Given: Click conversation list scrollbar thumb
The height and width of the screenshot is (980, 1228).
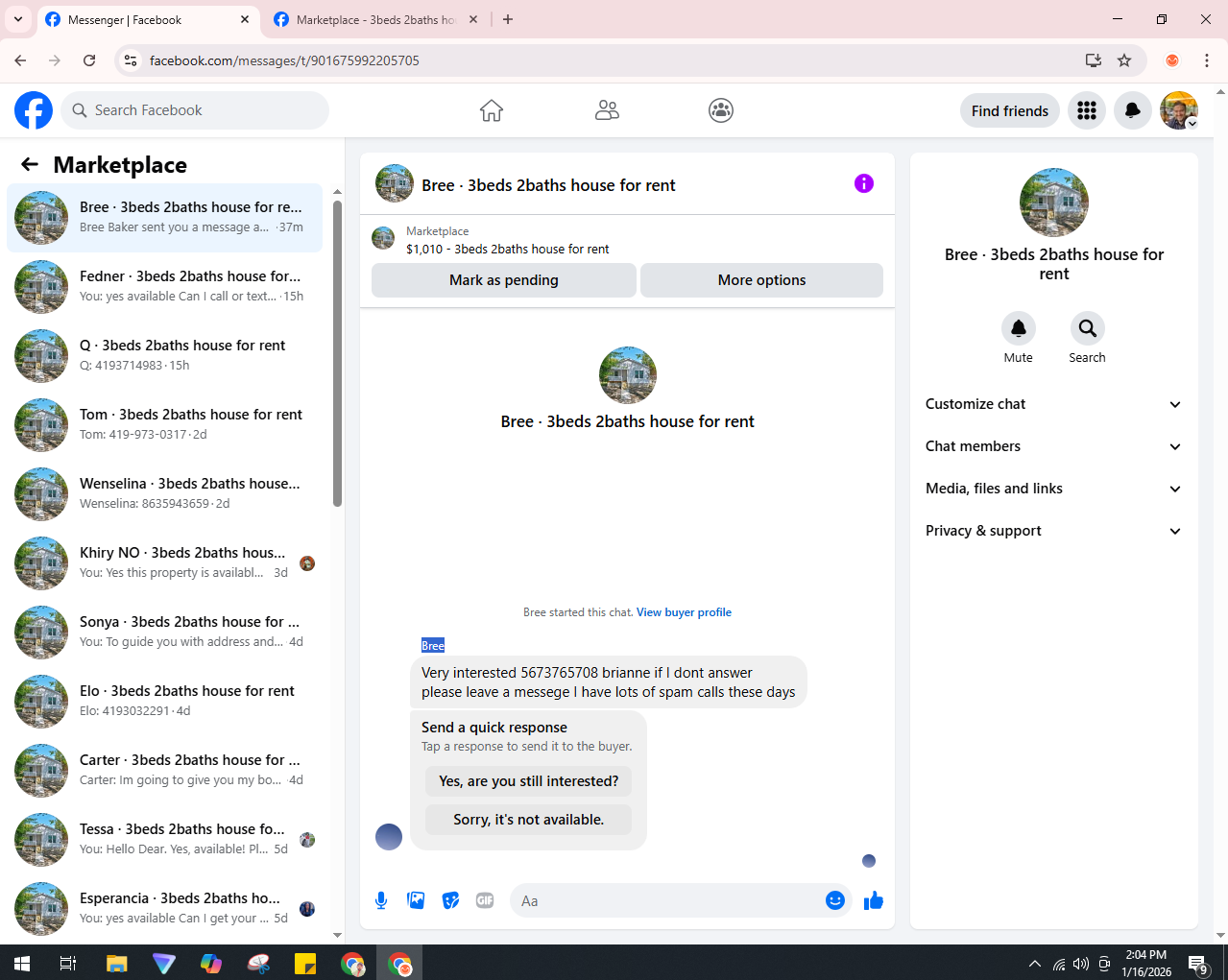Looking at the screenshot, I should [337, 352].
